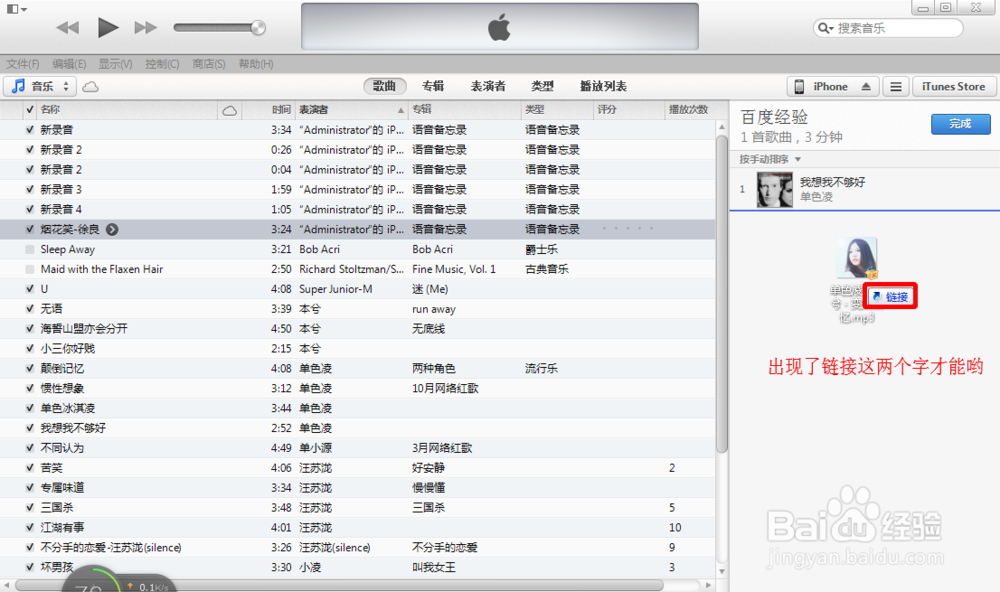The height and width of the screenshot is (592, 1000).
Task: Click the play button
Action: pos(108,27)
